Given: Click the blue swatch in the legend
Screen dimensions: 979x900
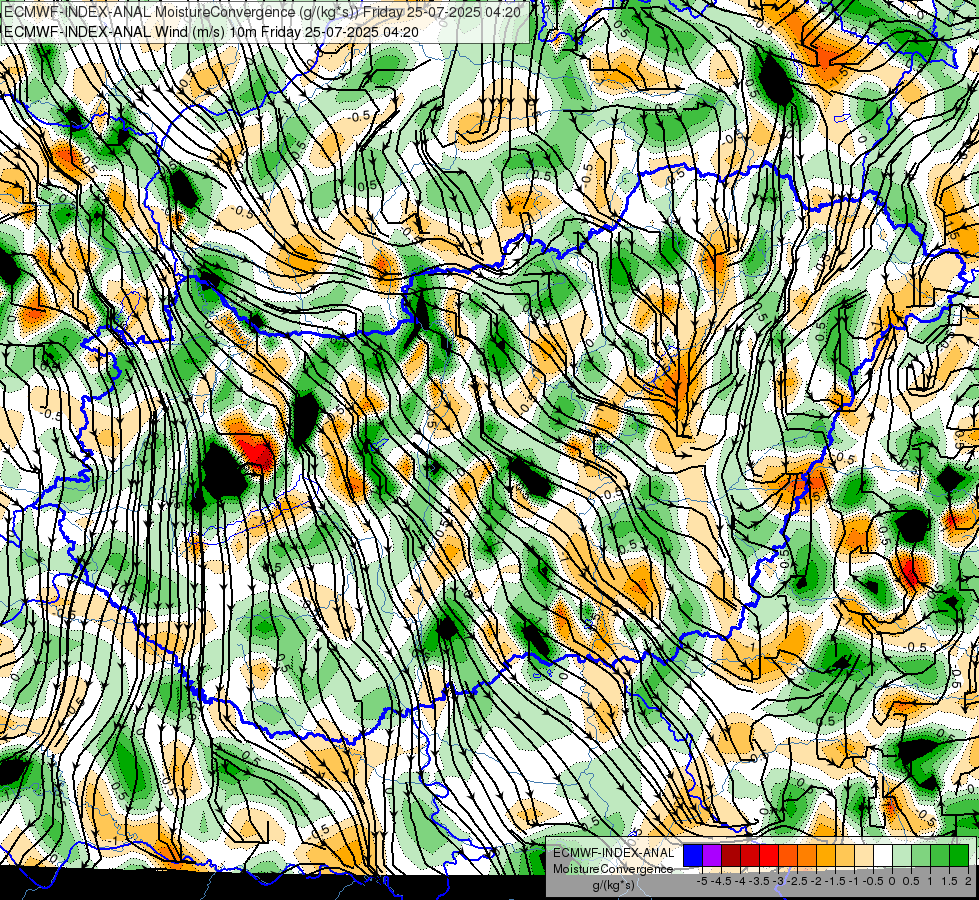Looking at the screenshot, I should 693,855.
